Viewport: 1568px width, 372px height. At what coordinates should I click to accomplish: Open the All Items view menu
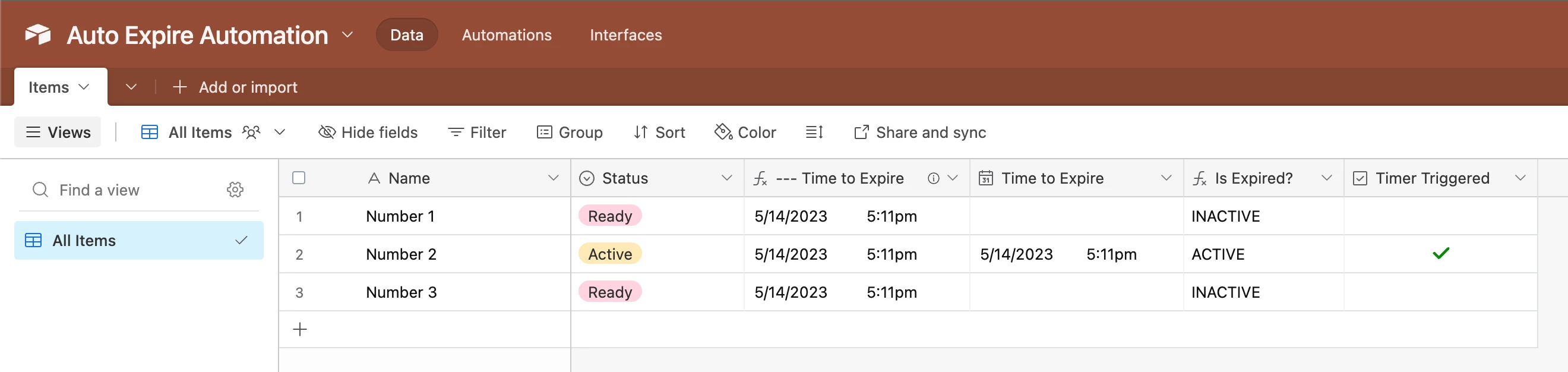(x=279, y=132)
